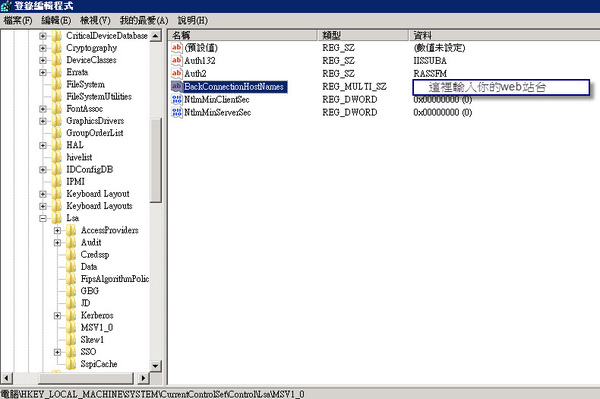Expand the Cryptography key
This screenshot has width=600, height=399.
tap(43, 48)
